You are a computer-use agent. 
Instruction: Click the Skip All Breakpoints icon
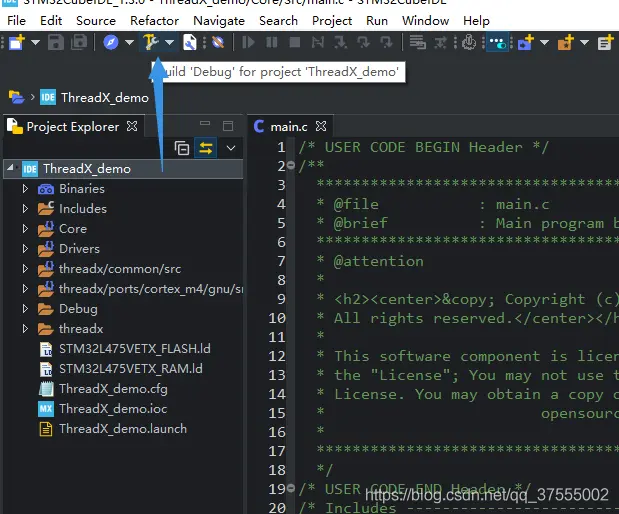pos(218,42)
